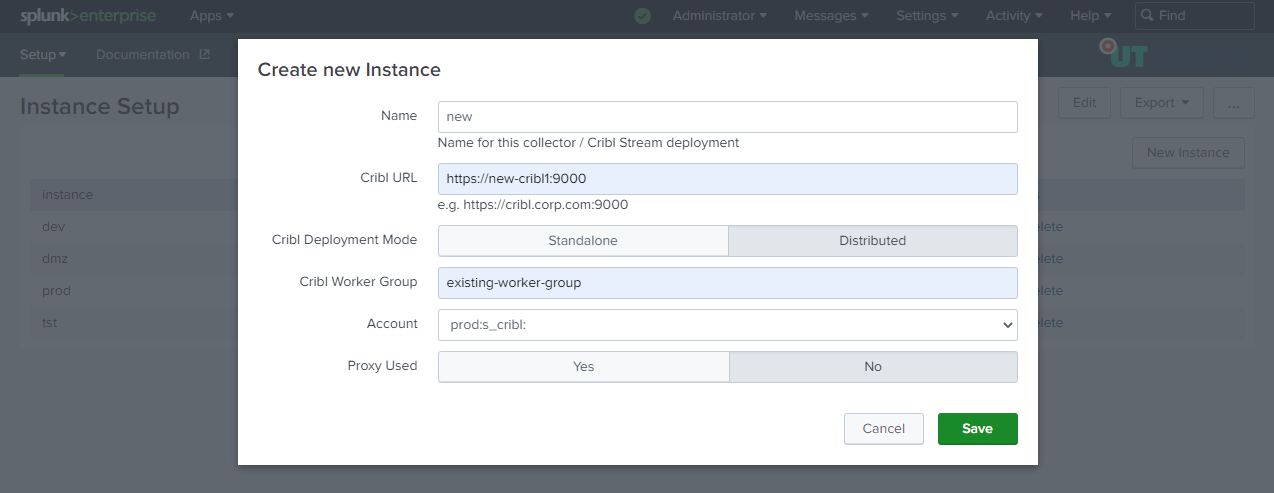Click the Name input field
Image resolution: width=1274 pixels, height=493 pixels.
coord(728,117)
